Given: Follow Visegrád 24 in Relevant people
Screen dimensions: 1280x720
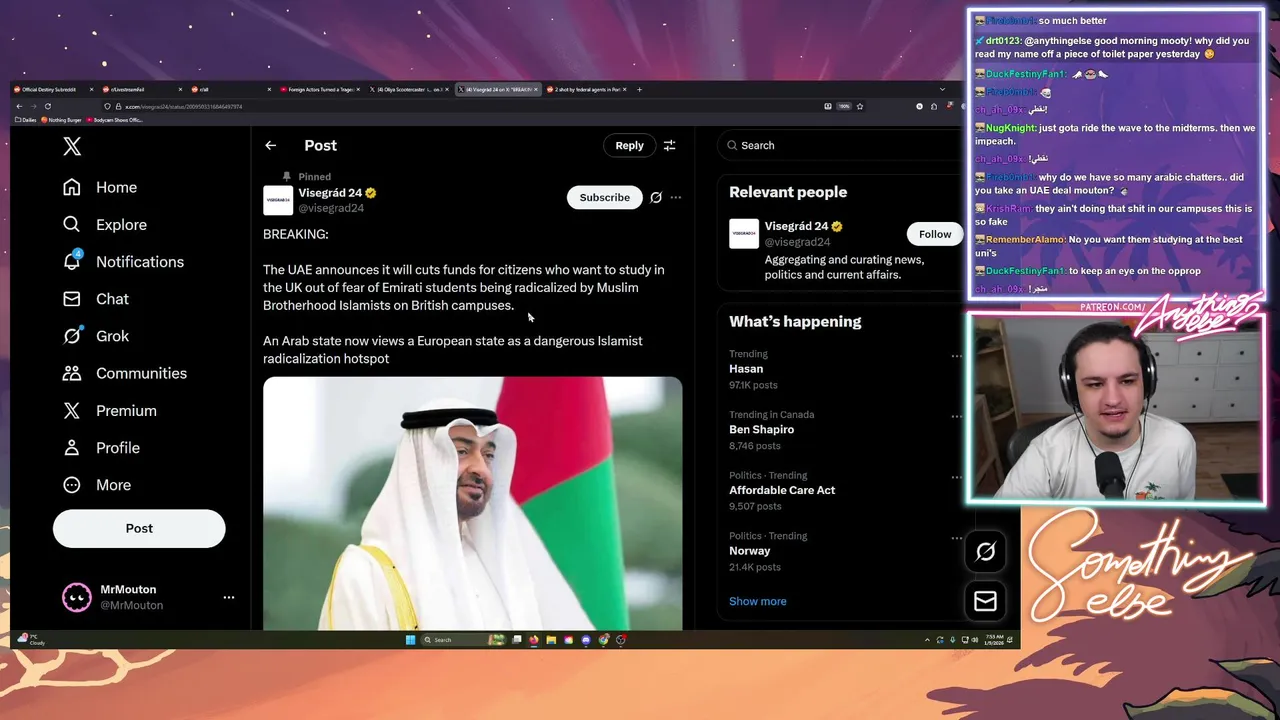Looking at the screenshot, I should coord(935,234).
